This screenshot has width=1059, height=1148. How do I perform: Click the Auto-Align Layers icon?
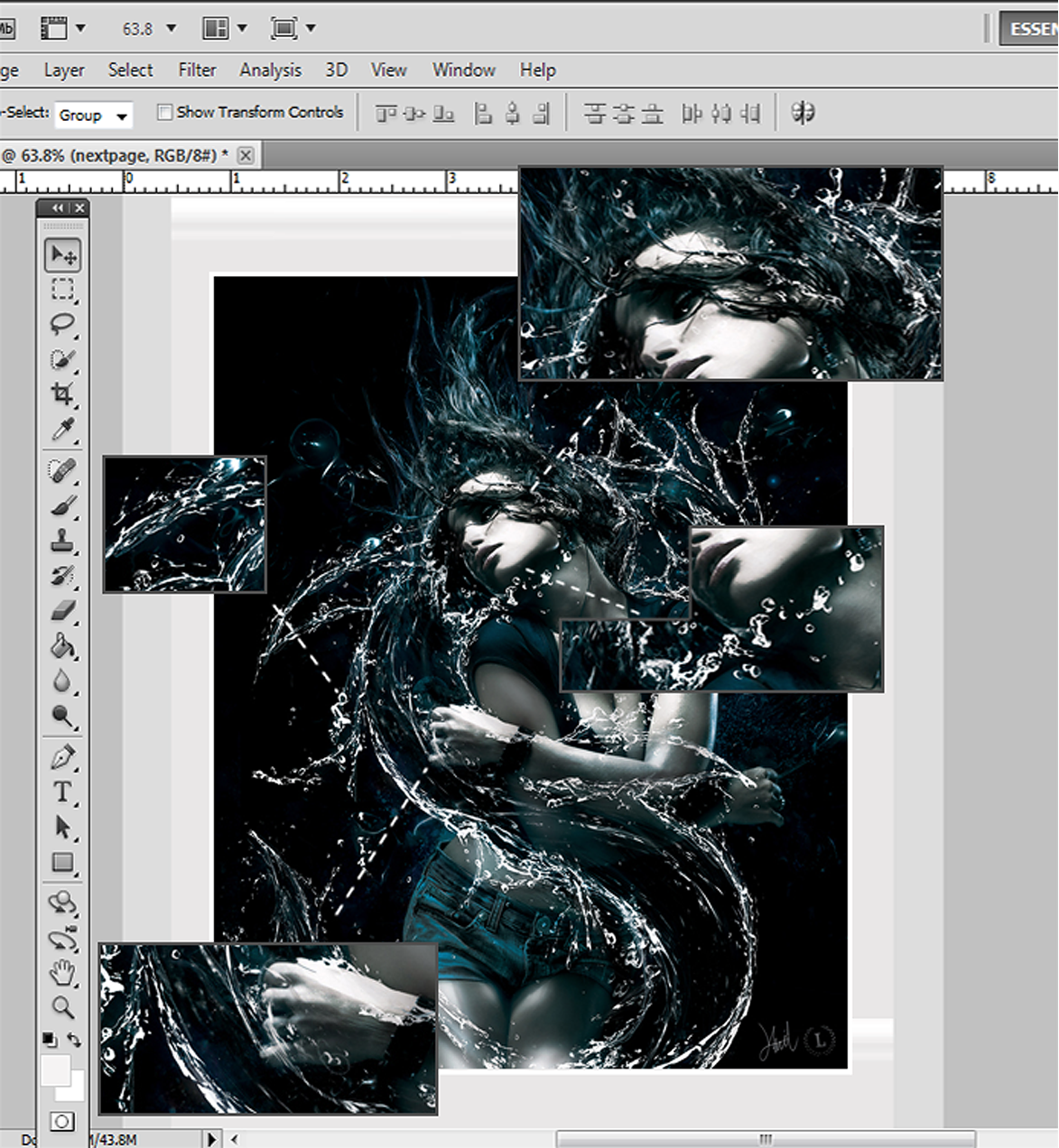tap(803, 113)
